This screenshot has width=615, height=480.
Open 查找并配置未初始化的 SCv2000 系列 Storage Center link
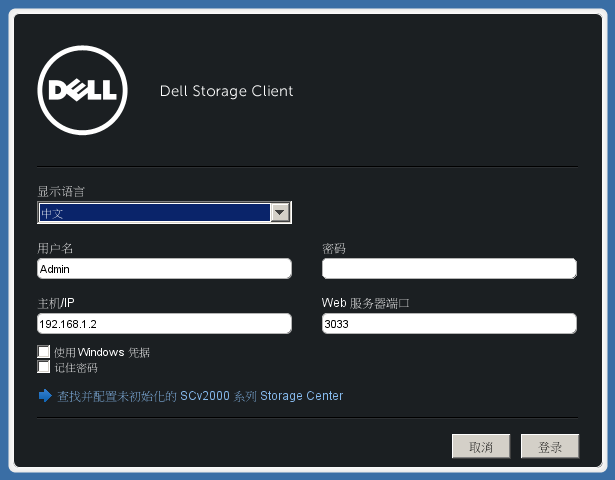[x=200, y=396]
